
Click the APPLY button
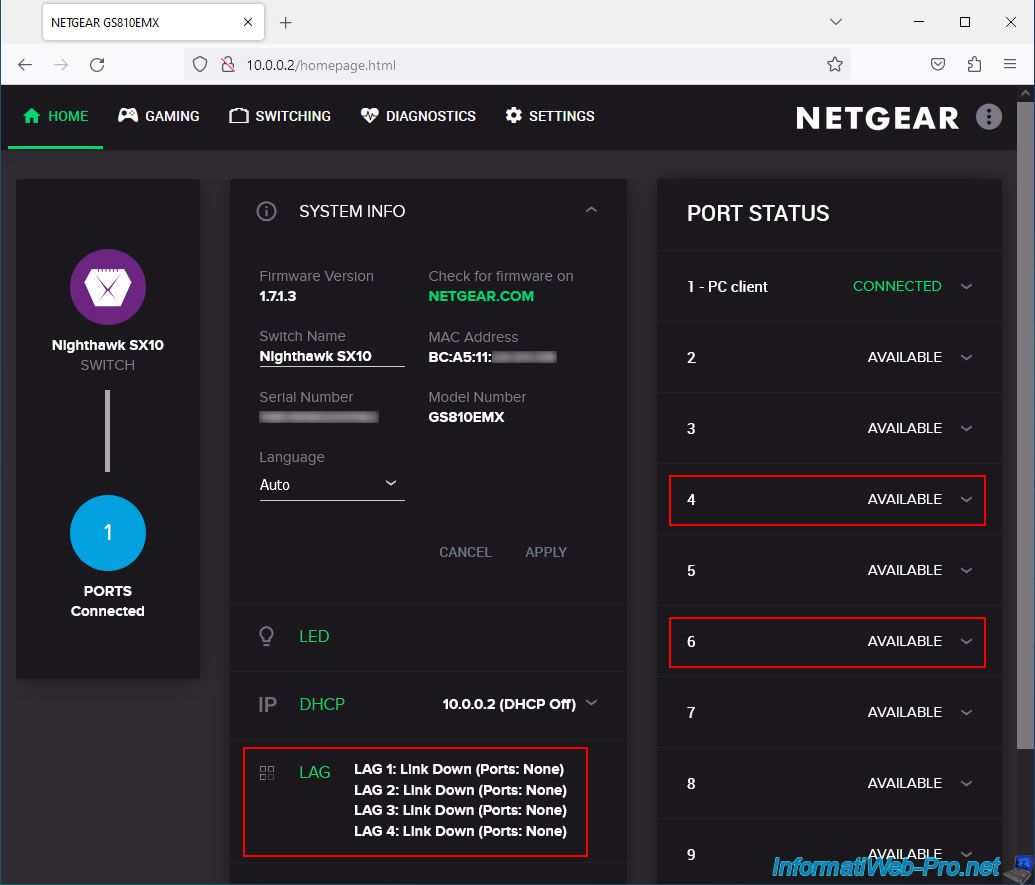coord(546,552)
